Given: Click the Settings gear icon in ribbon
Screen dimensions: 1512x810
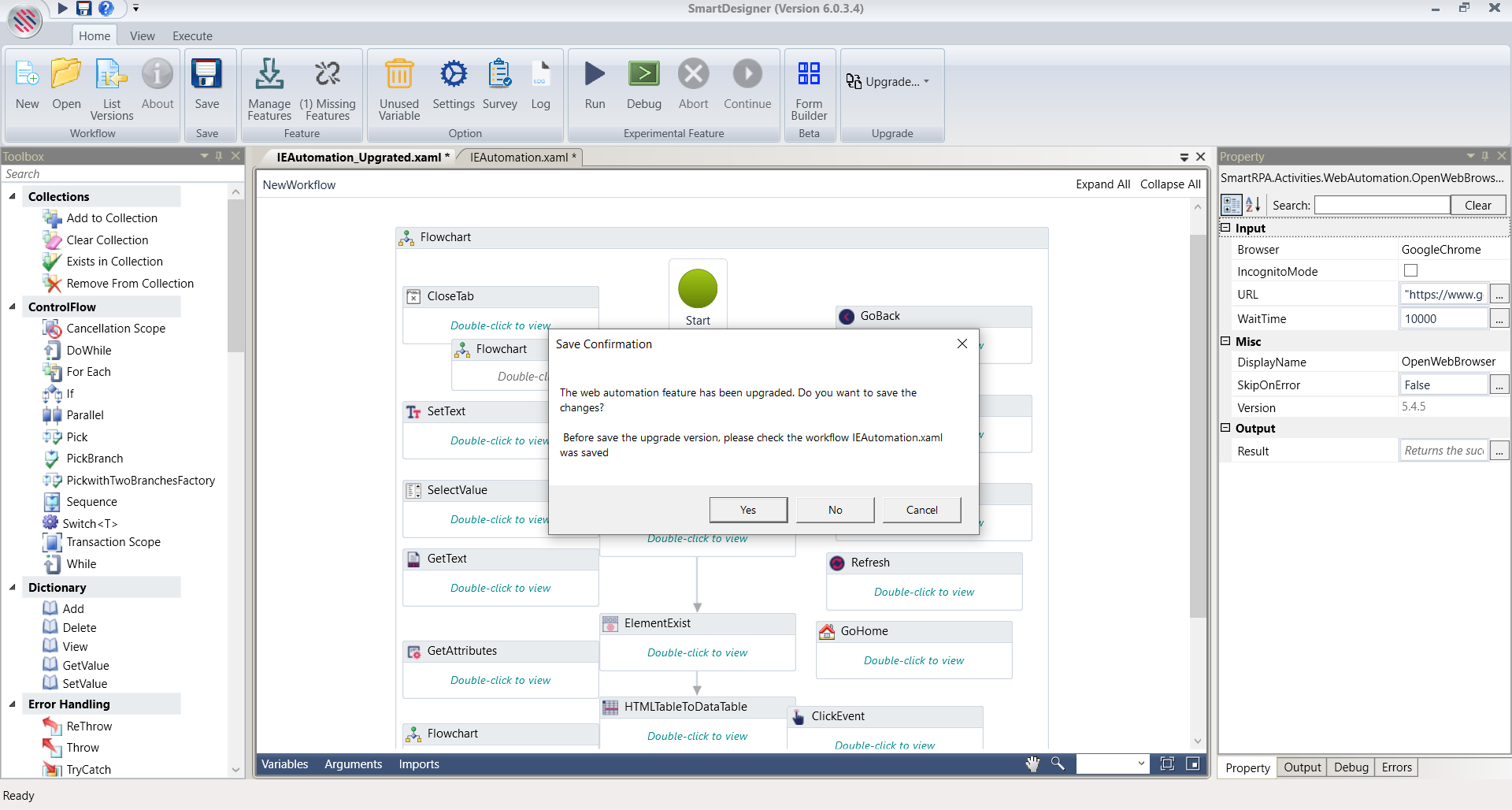Looking at the screenshot, I should 453,75.
